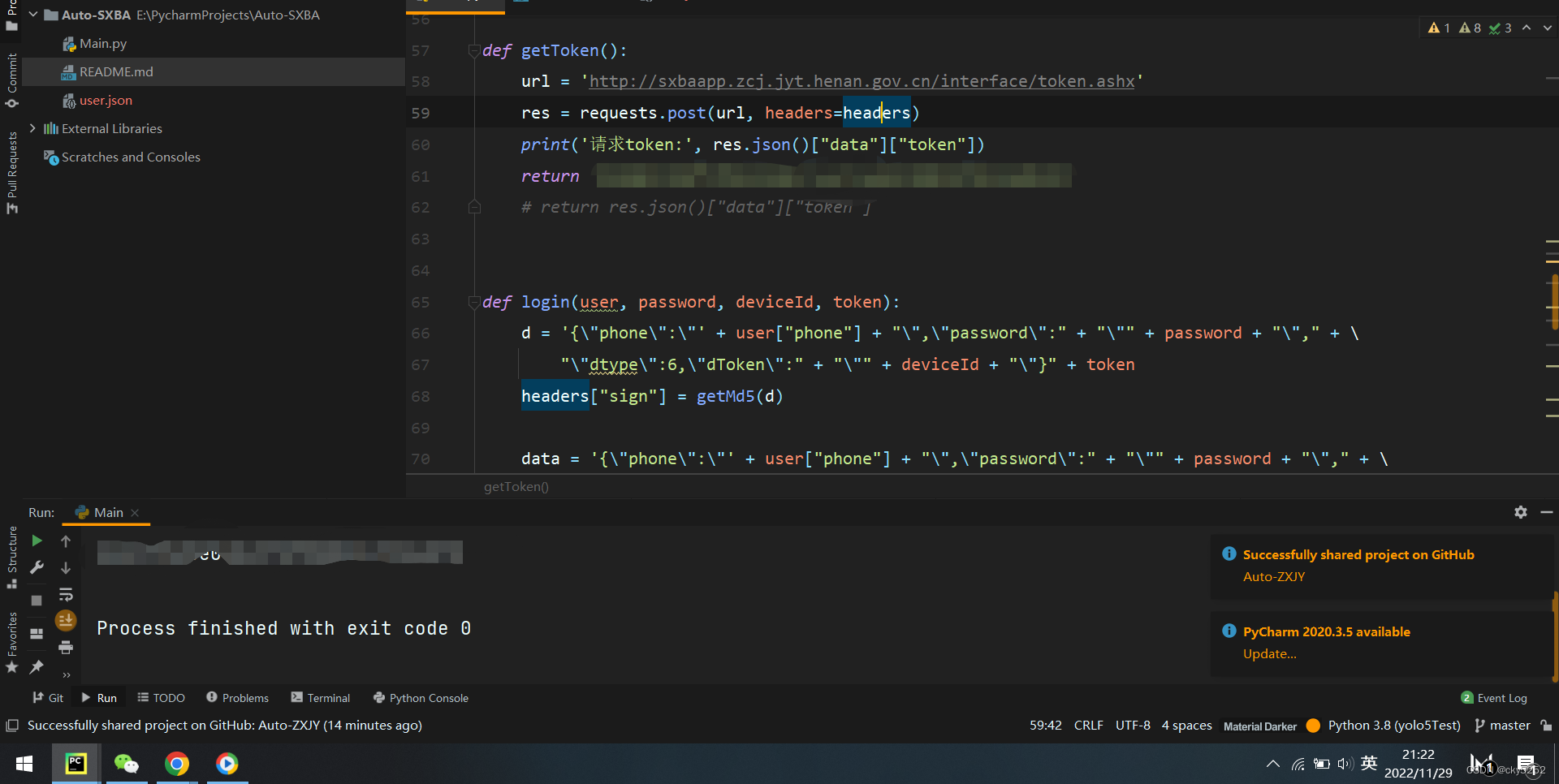Click the error warning indicator showing 1
This screenshot has height=784, width=1559.
tap(1439, 28)
